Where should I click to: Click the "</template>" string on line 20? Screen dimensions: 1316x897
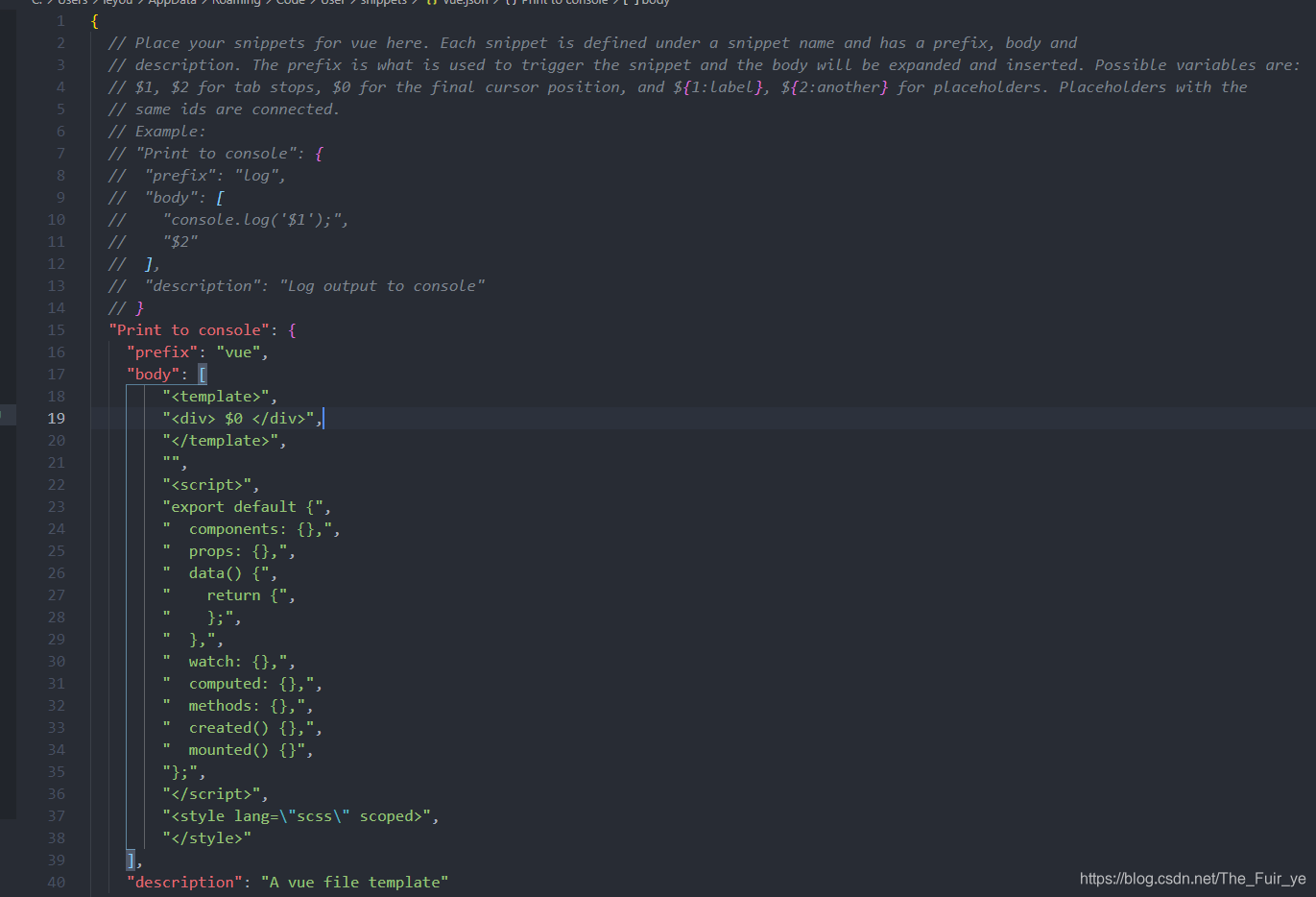[221, 441]
